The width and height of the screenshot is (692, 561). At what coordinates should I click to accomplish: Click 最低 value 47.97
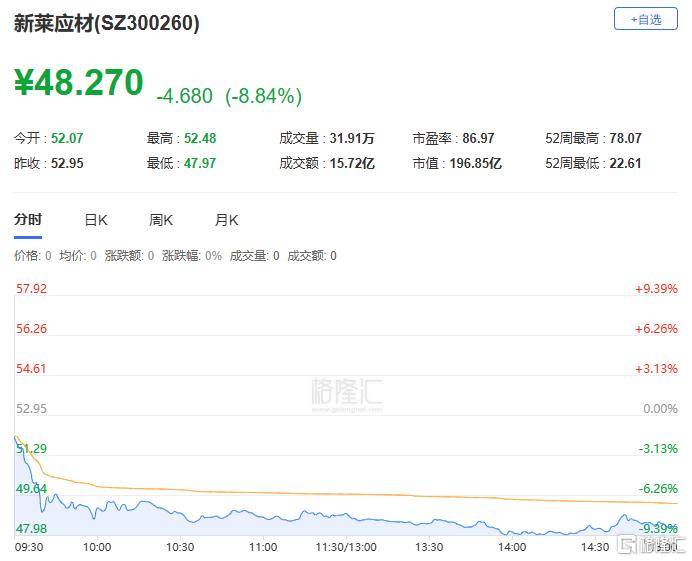tap(200, 163)
